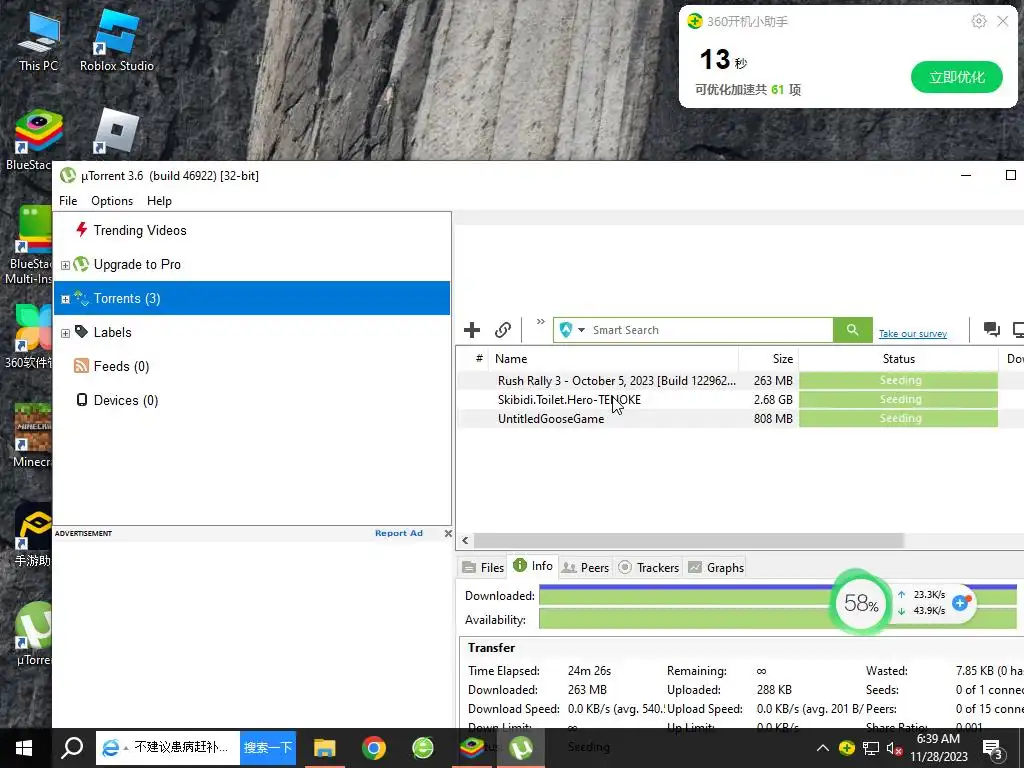Click the Labels tag icon
1024x768 pixels.
[x=81, y=332]
